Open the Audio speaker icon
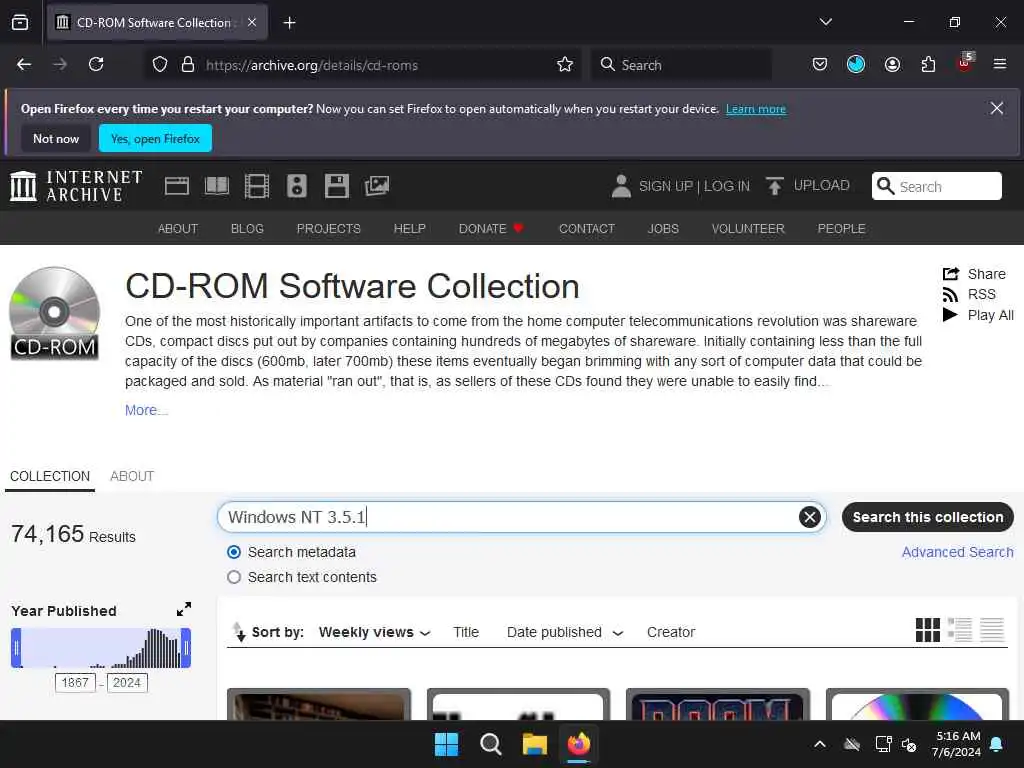 click(296, 187)
